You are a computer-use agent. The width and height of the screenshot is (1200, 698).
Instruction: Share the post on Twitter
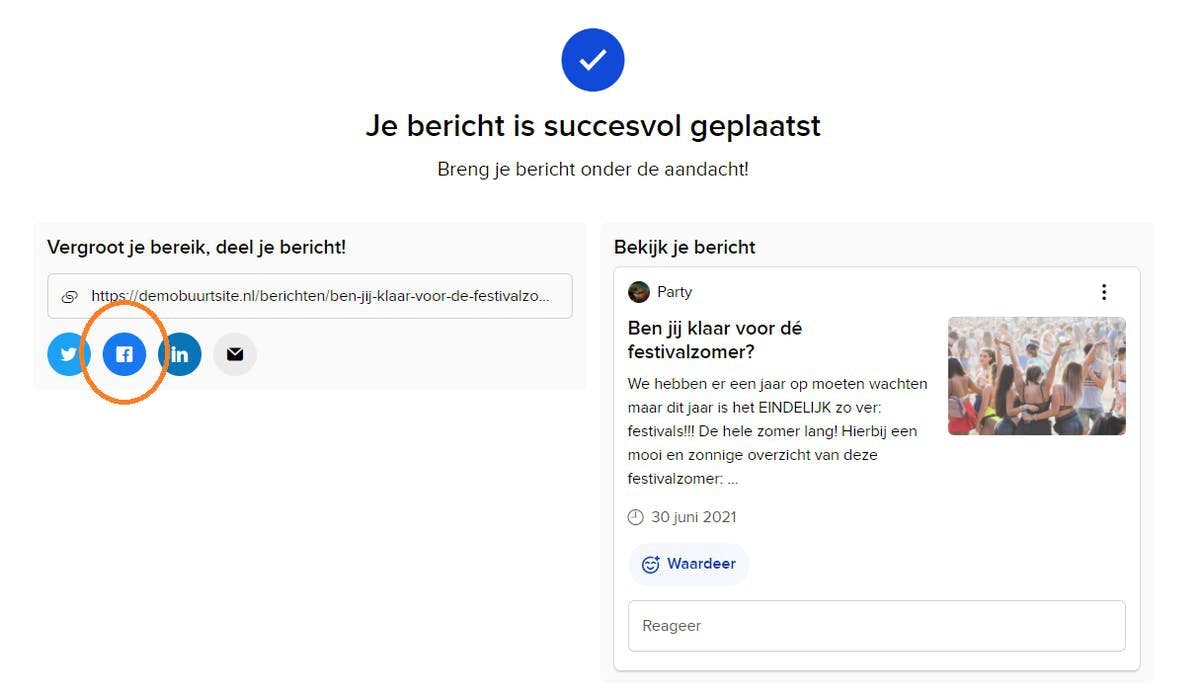68,354
